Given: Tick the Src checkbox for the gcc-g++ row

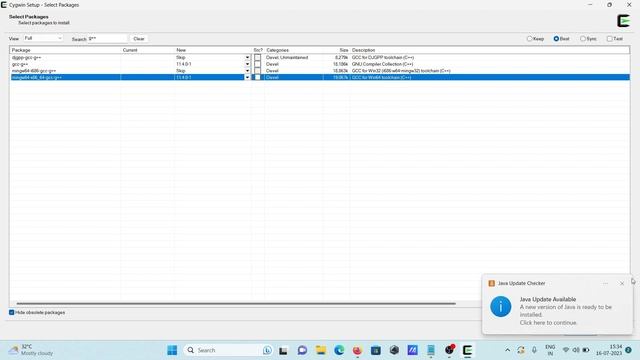Looking at the screenshot, I should (257, 64).
